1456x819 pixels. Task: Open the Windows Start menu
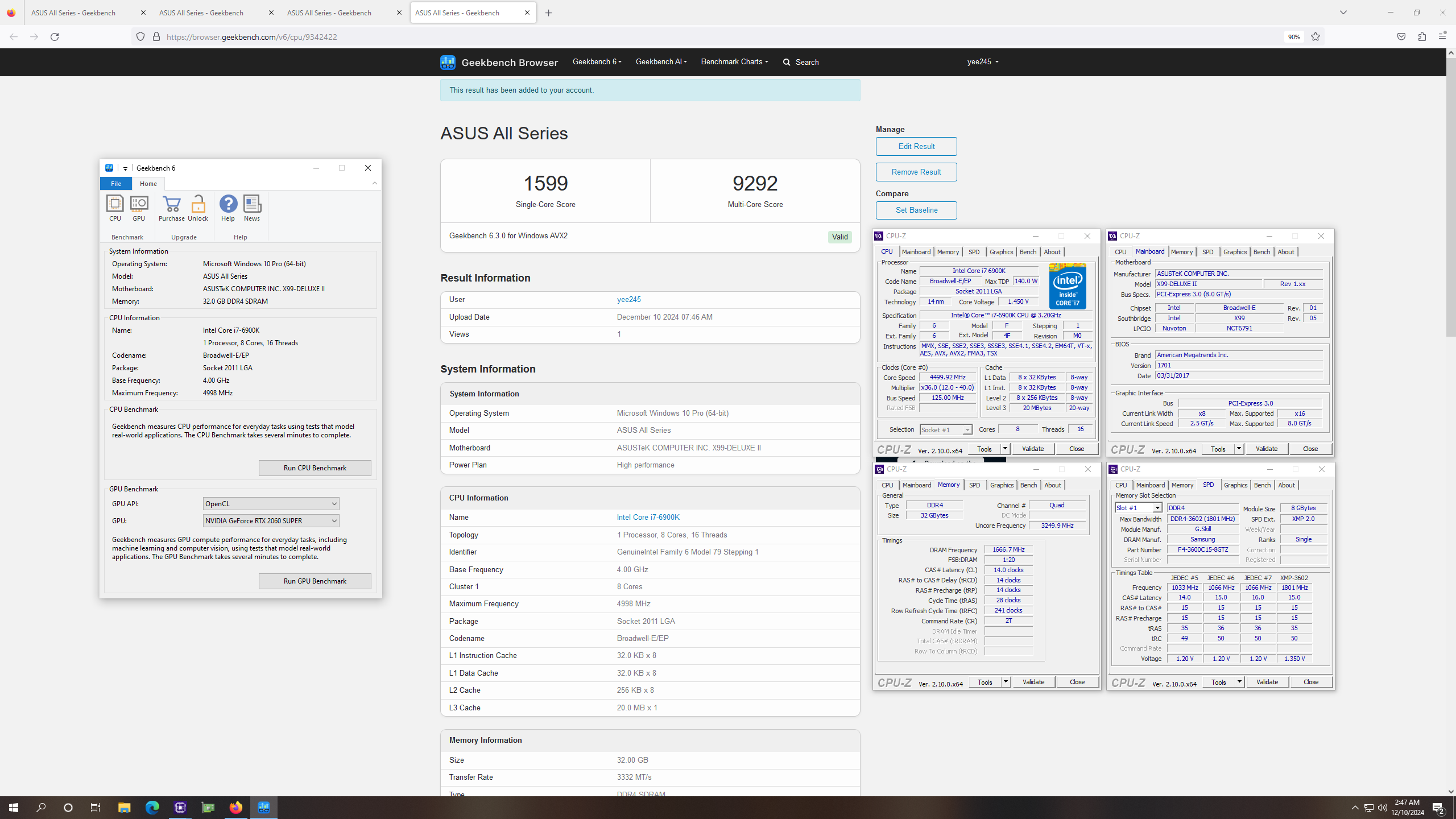click(x=14, y=808)
